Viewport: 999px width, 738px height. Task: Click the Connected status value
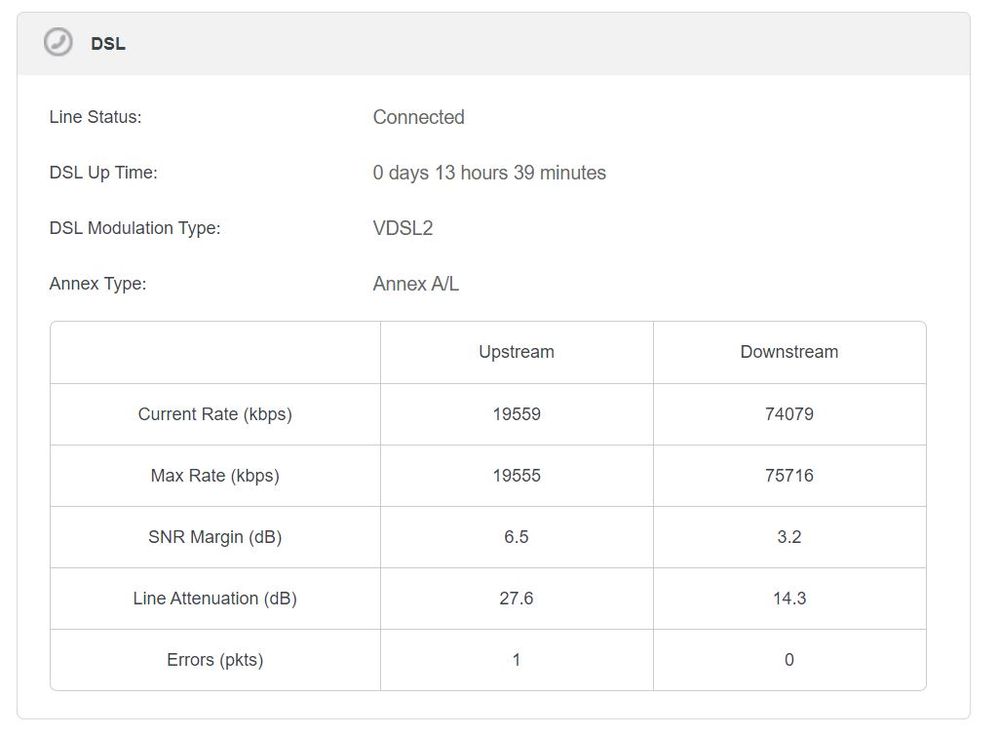pyautogui.click(x=418, y=117)
